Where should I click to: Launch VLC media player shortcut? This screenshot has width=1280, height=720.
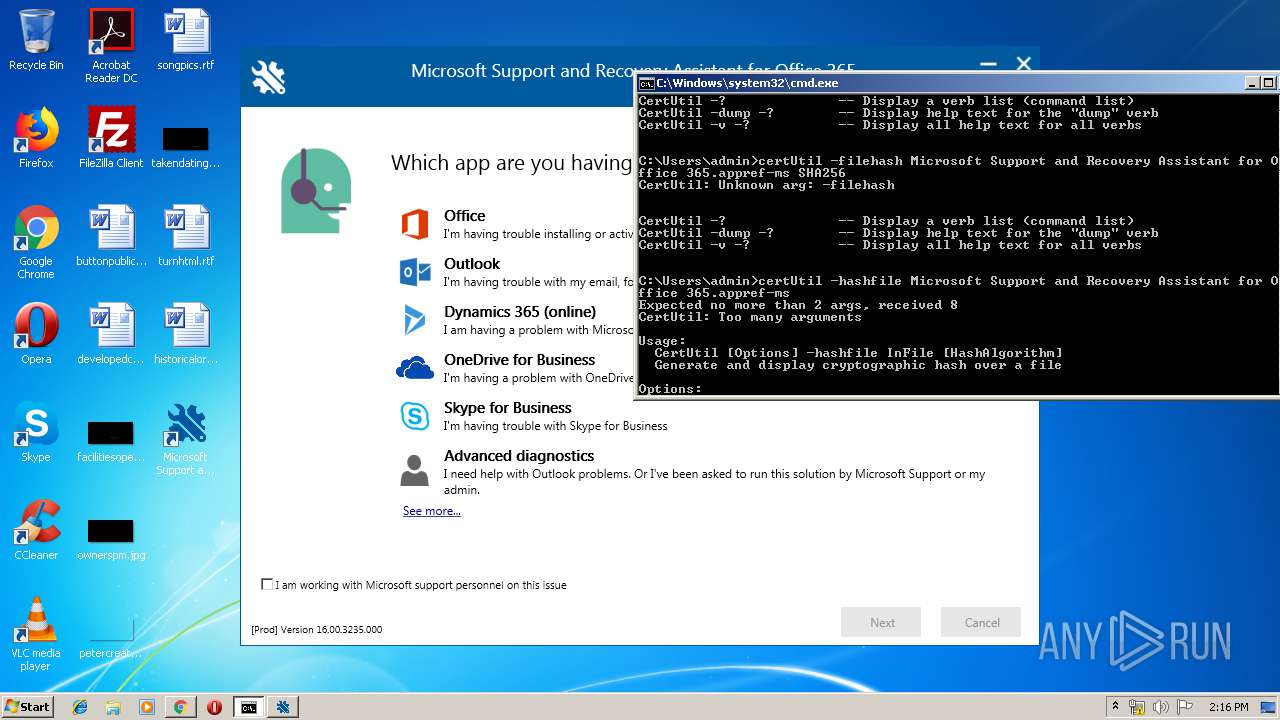(36, 635)
